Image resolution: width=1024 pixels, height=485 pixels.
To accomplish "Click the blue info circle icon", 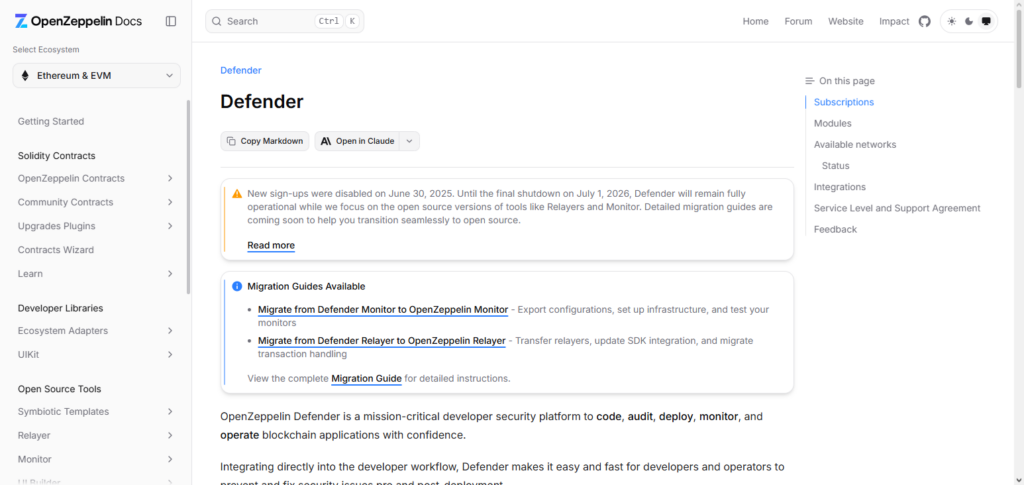I will click(237, 287).
